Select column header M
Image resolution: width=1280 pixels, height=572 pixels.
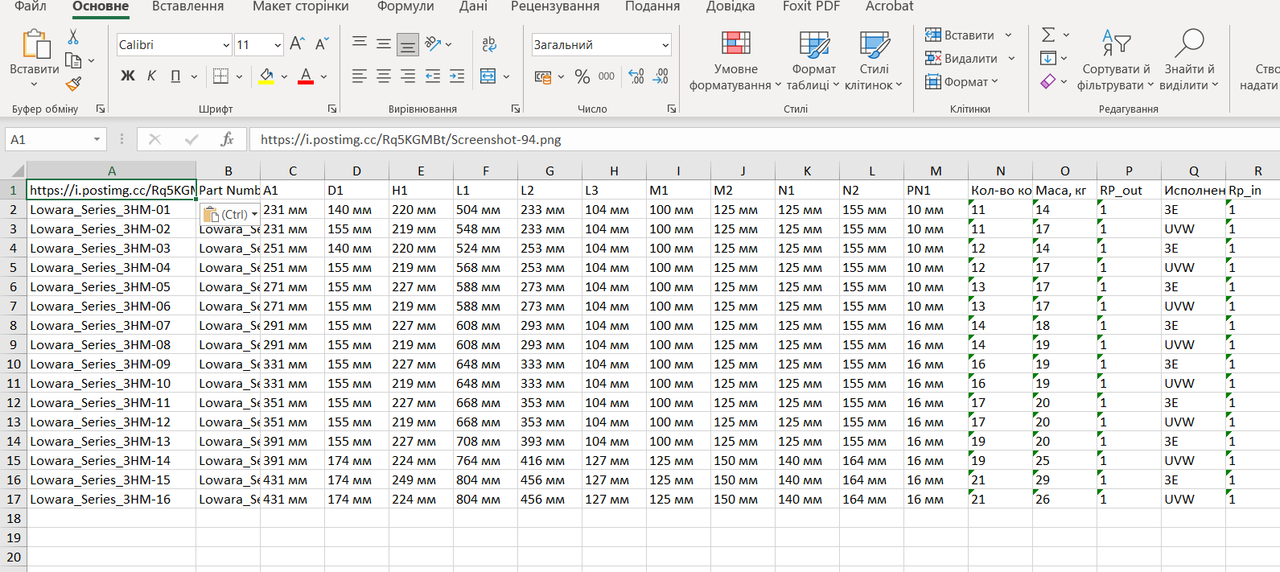tap(935, 171)
